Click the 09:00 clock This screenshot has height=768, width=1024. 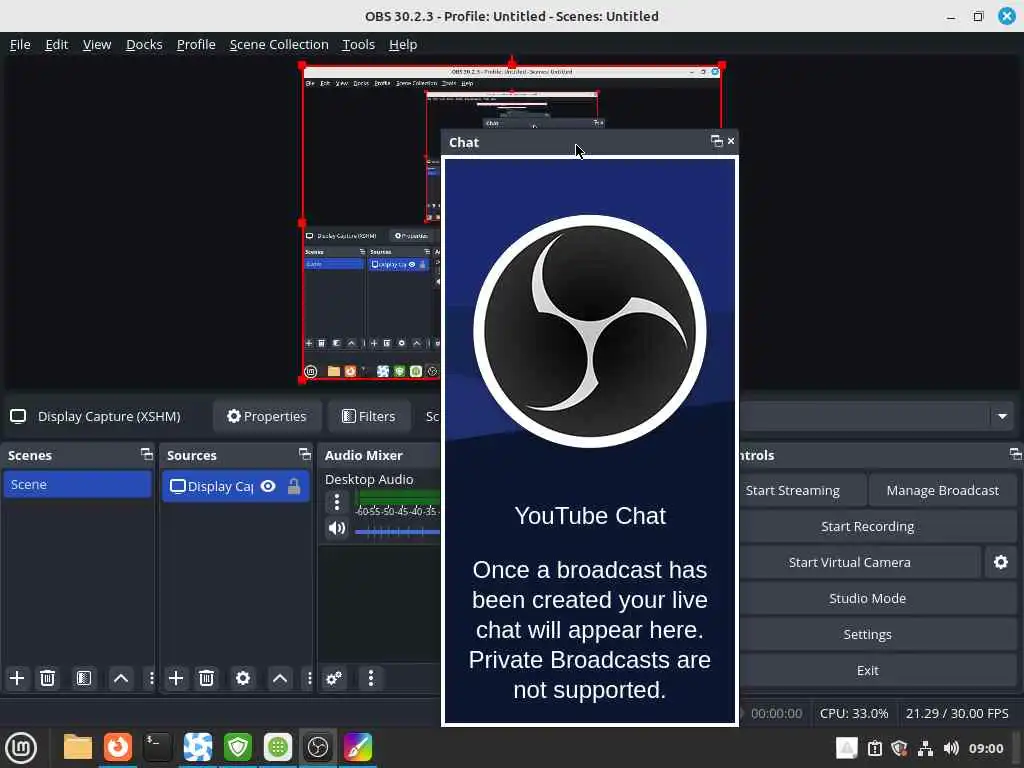click(x=985, y=748)
